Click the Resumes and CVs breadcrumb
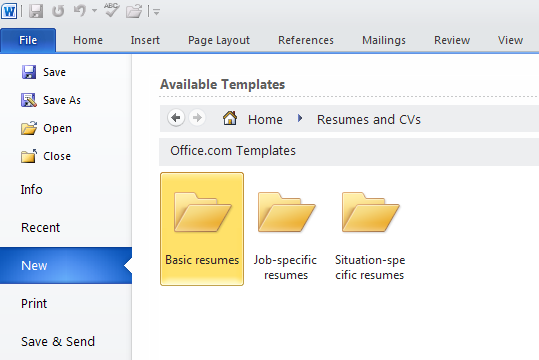 pos(368,120)
